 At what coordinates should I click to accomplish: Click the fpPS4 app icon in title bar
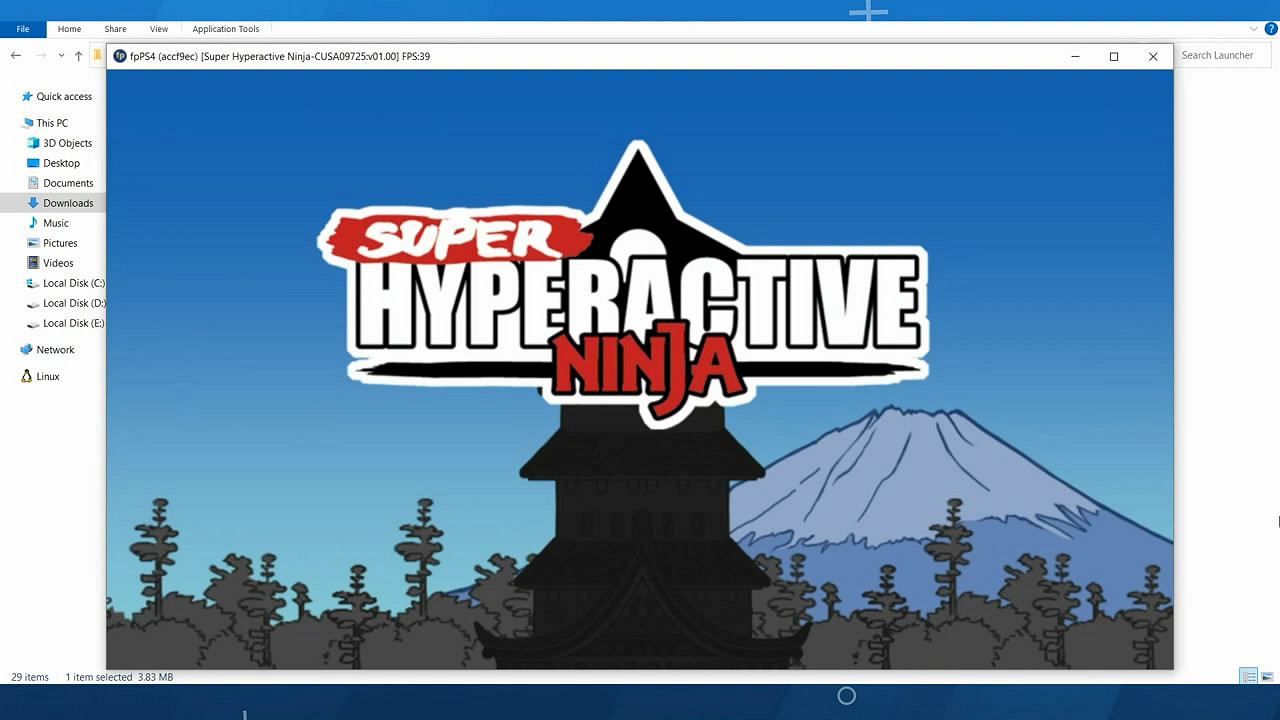120,56
